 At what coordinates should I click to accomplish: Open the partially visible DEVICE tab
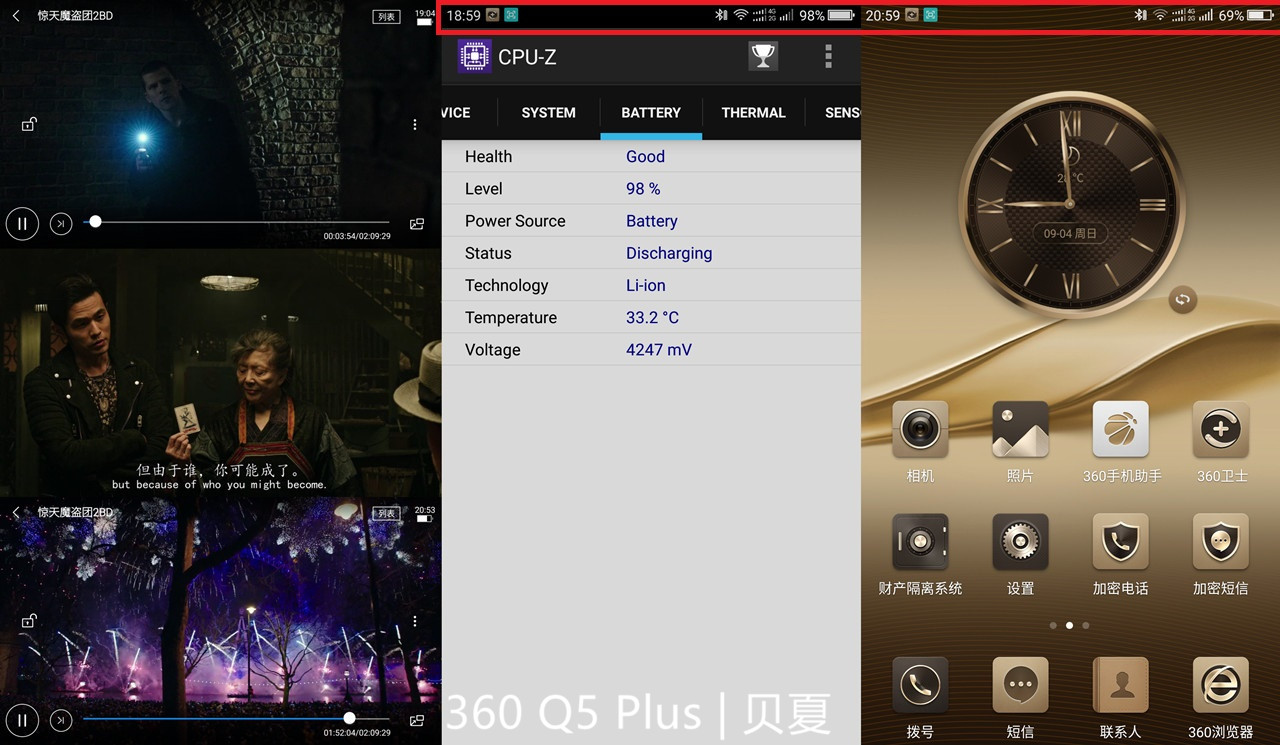(x=455, y=113)
